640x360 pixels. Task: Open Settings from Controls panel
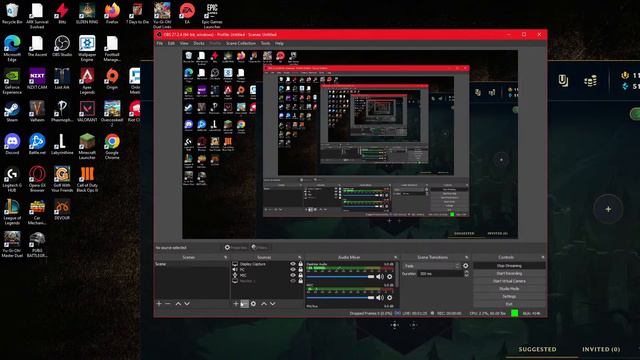[509, 296]
